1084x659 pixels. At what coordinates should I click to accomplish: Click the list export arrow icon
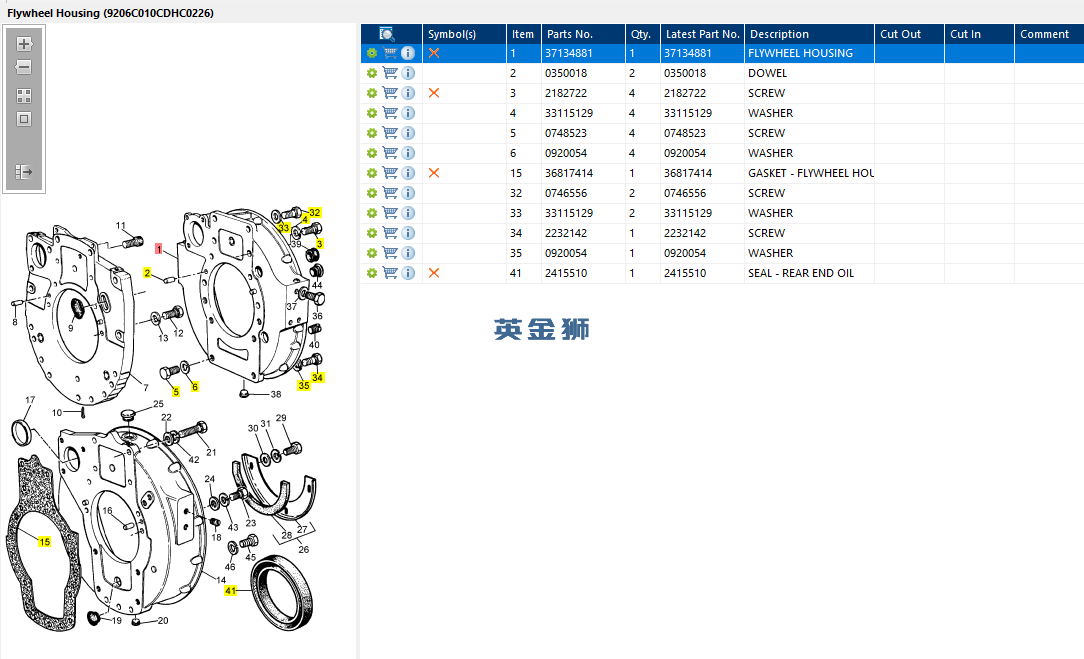[24, 172]
